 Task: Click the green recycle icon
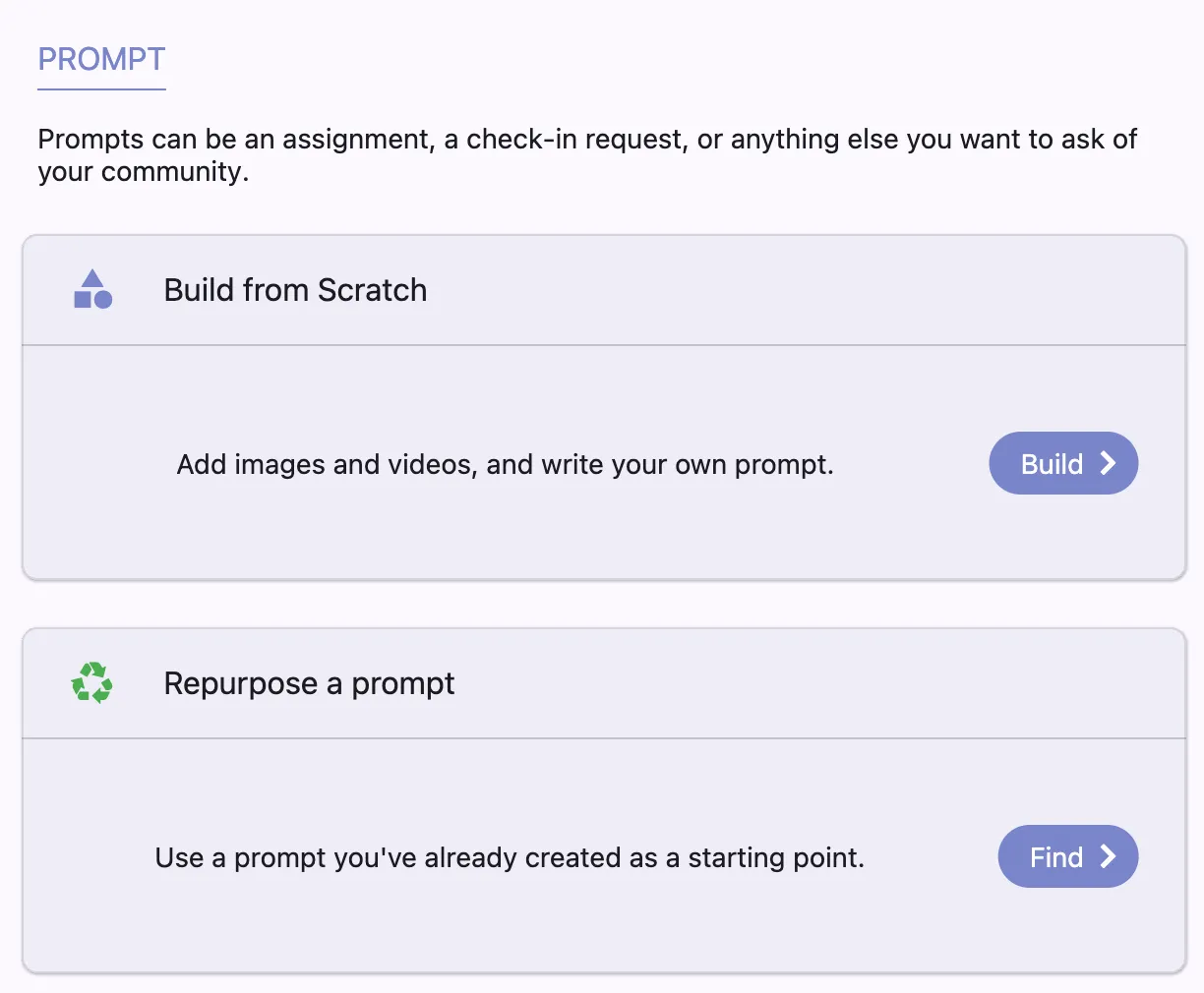tap(91, 682)
